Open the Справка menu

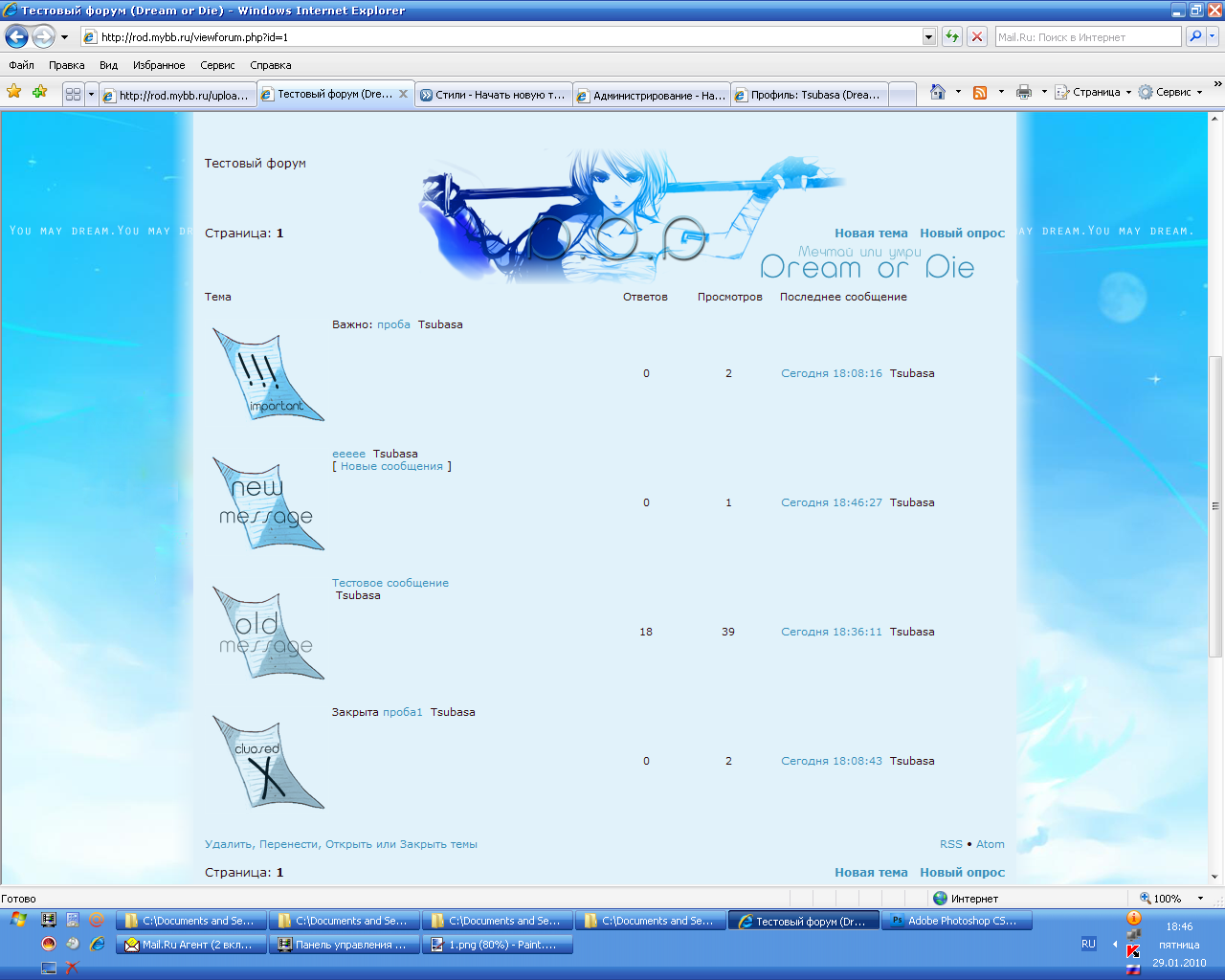click(x=271, y=65)
